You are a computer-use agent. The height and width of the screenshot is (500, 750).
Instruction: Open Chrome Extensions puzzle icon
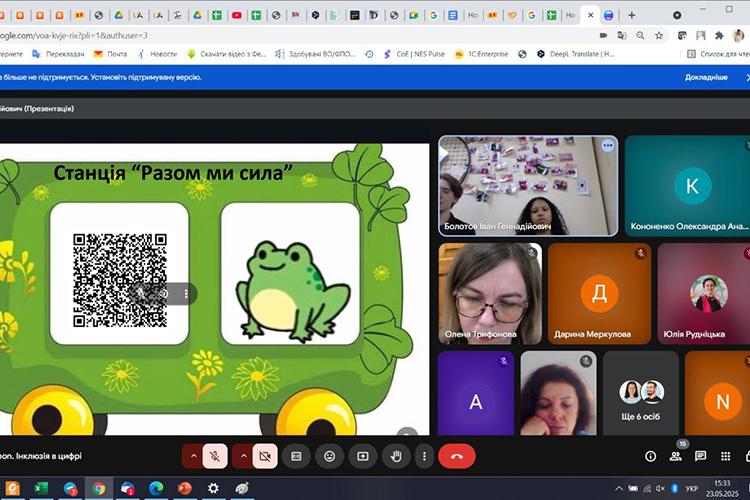pos(719,35)
